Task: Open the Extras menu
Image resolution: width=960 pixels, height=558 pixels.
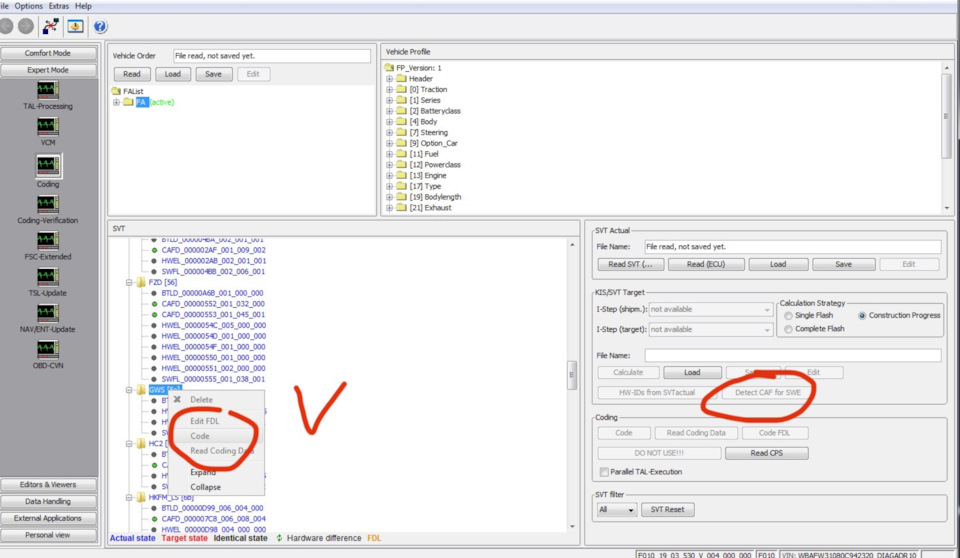Action: (59, 6)
